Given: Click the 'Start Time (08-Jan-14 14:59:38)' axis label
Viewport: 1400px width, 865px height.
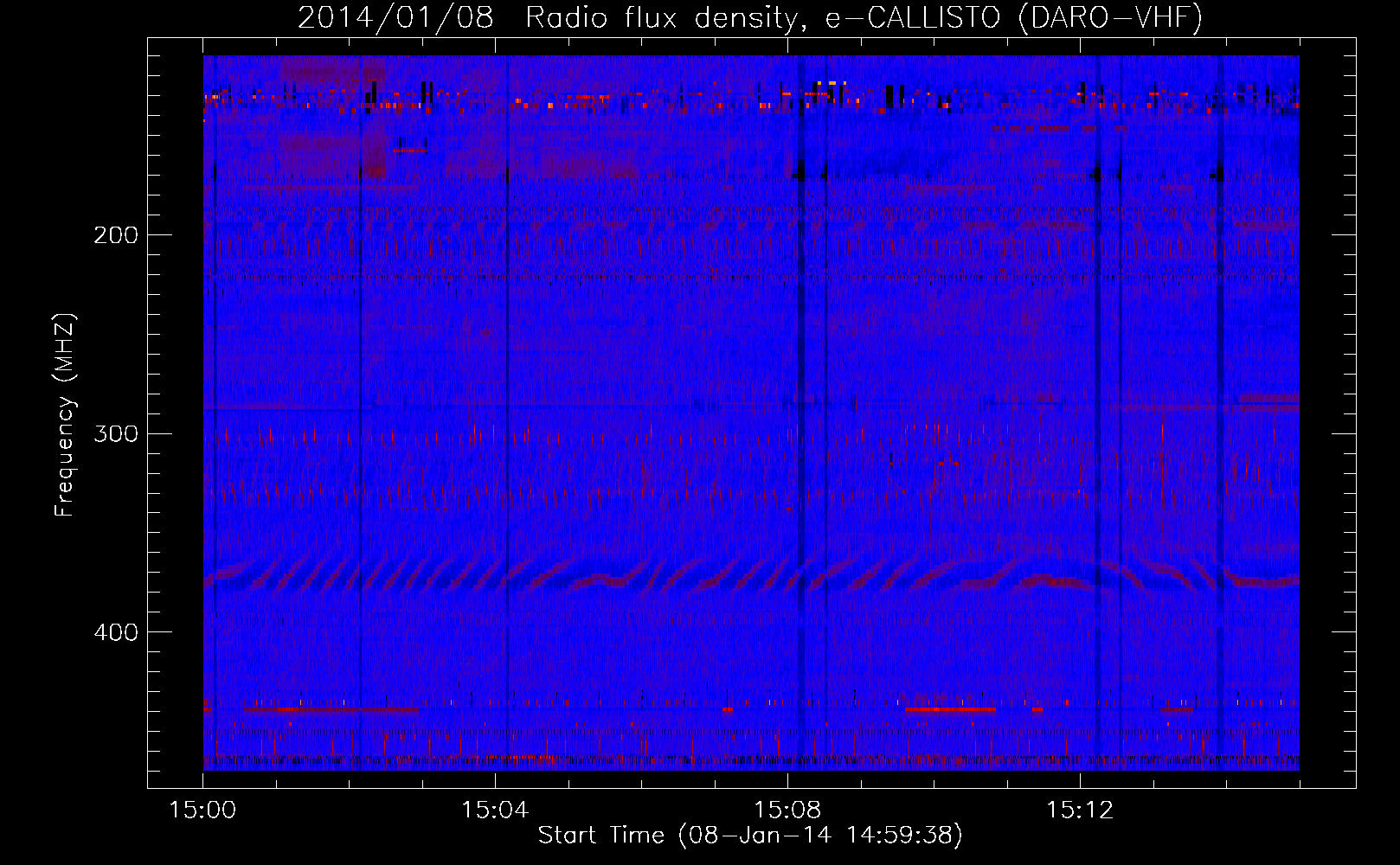Looking at the screenshot, I should click(x=750, y=836).
